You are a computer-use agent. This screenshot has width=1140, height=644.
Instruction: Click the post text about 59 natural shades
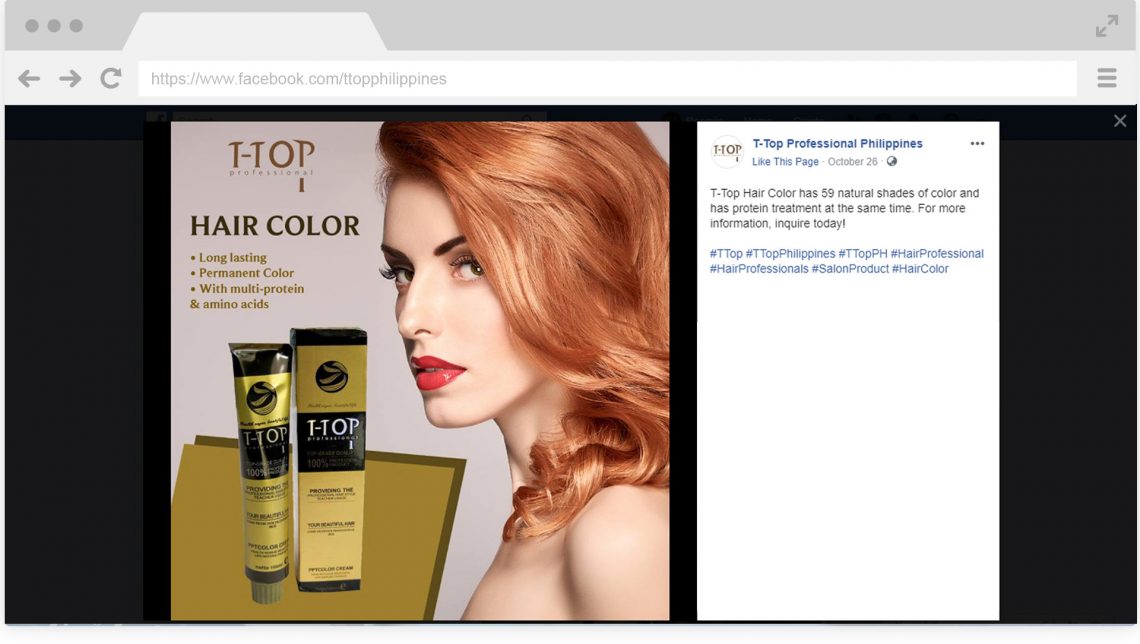click(x=845, y=209)
